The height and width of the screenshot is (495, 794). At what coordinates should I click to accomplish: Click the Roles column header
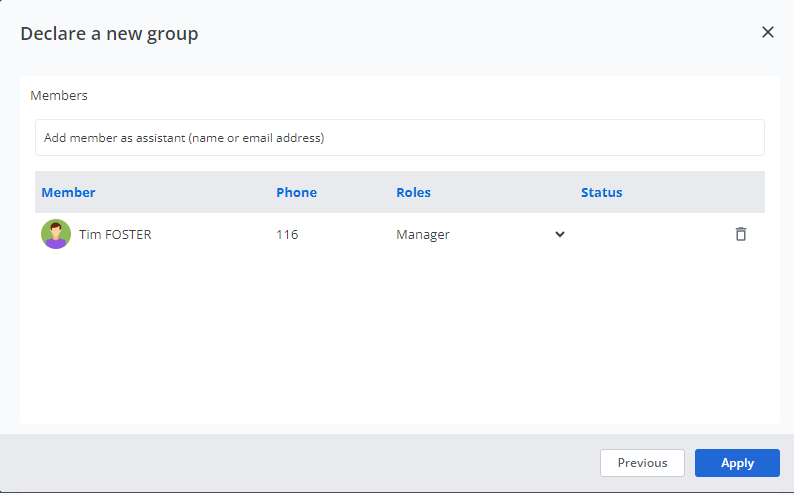413,192
